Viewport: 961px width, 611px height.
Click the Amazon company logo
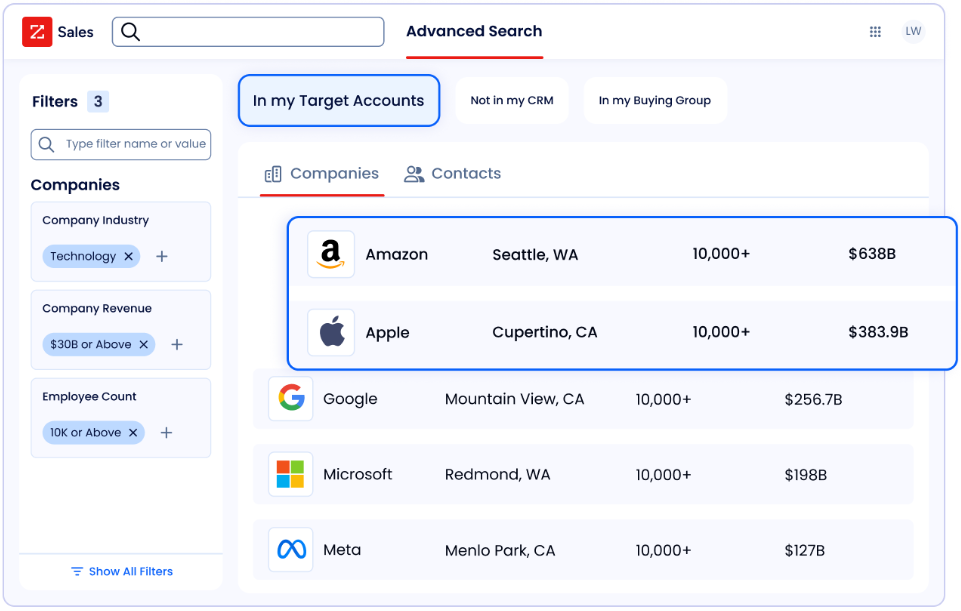331,254
